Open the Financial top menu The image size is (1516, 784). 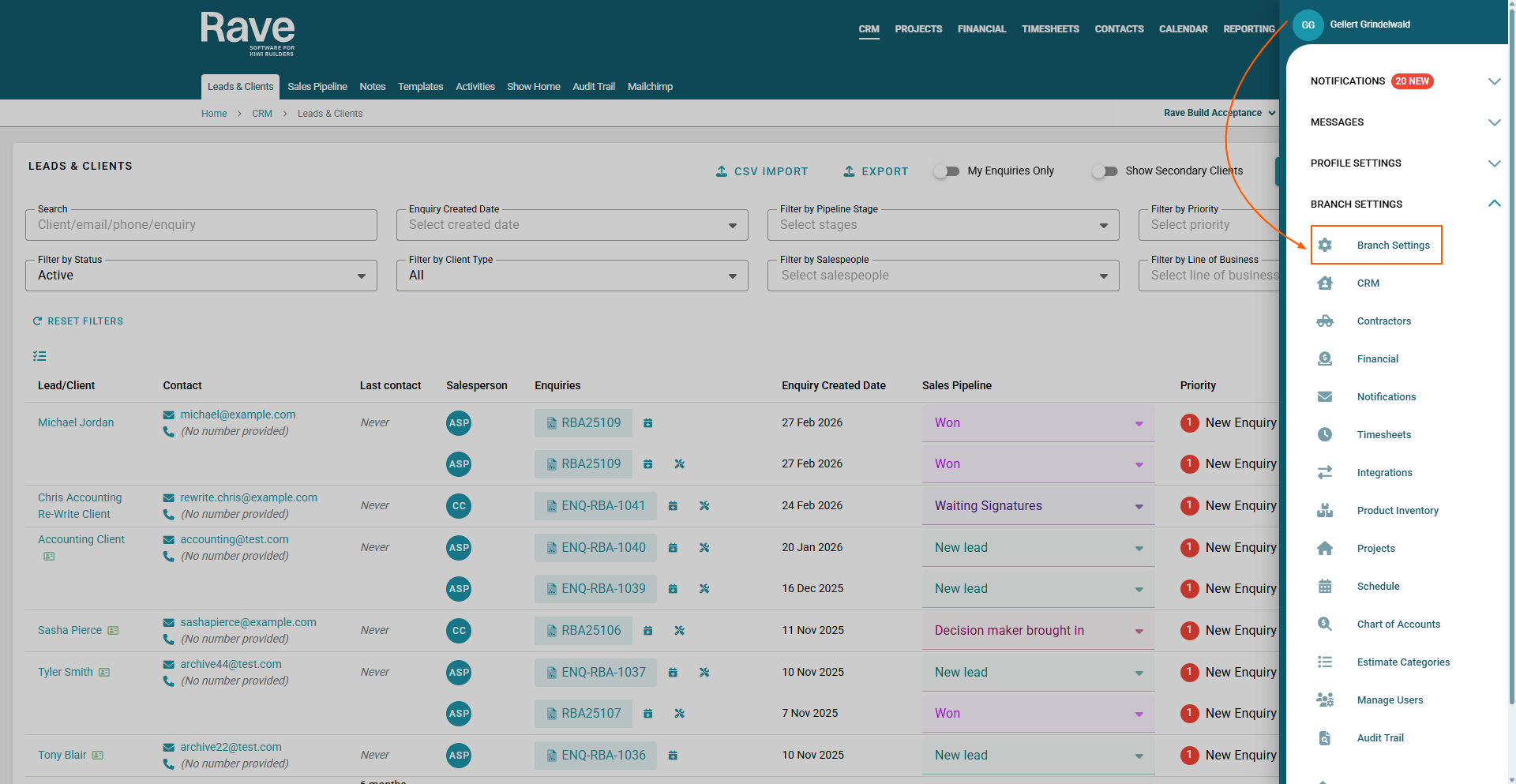click(x=981, y=29)
